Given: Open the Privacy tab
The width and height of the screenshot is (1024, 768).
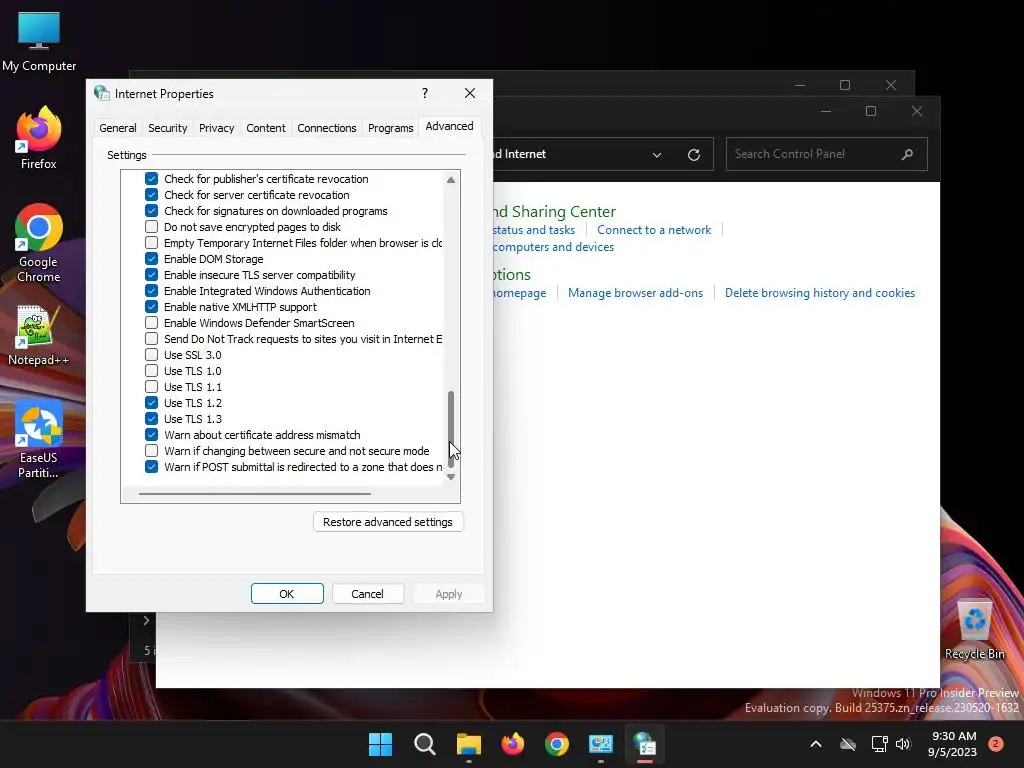Looking at the screenshot, I should click(217, 128).
